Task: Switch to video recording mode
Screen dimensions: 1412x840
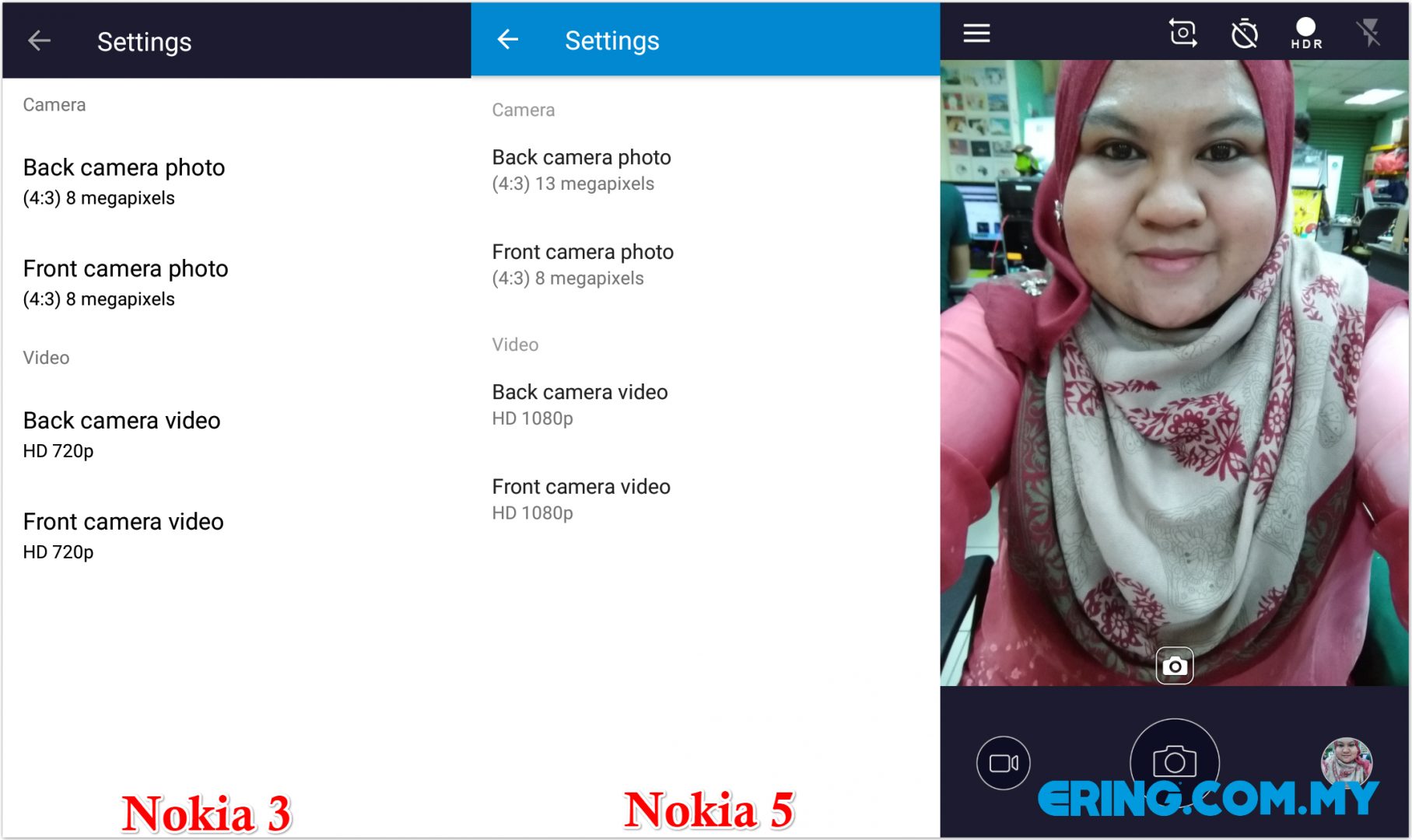Action: point(1004,763)
